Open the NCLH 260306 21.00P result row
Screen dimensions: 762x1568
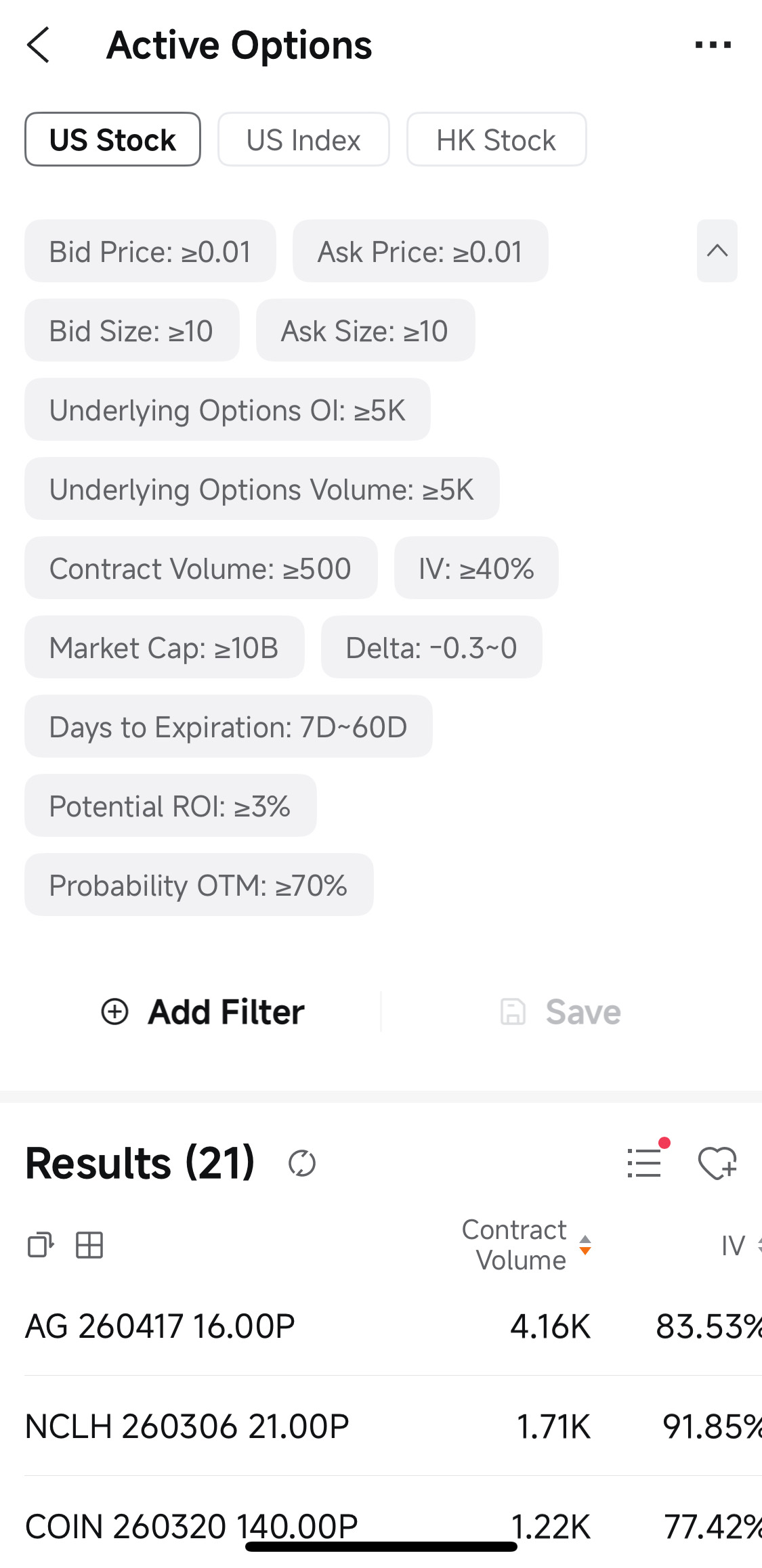coord(393,1426)
